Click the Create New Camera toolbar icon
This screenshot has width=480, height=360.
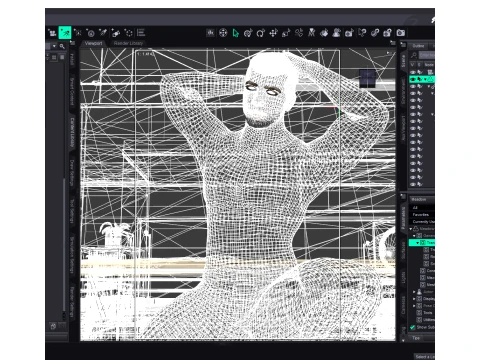pyautogui.click(x=52, y=33)
